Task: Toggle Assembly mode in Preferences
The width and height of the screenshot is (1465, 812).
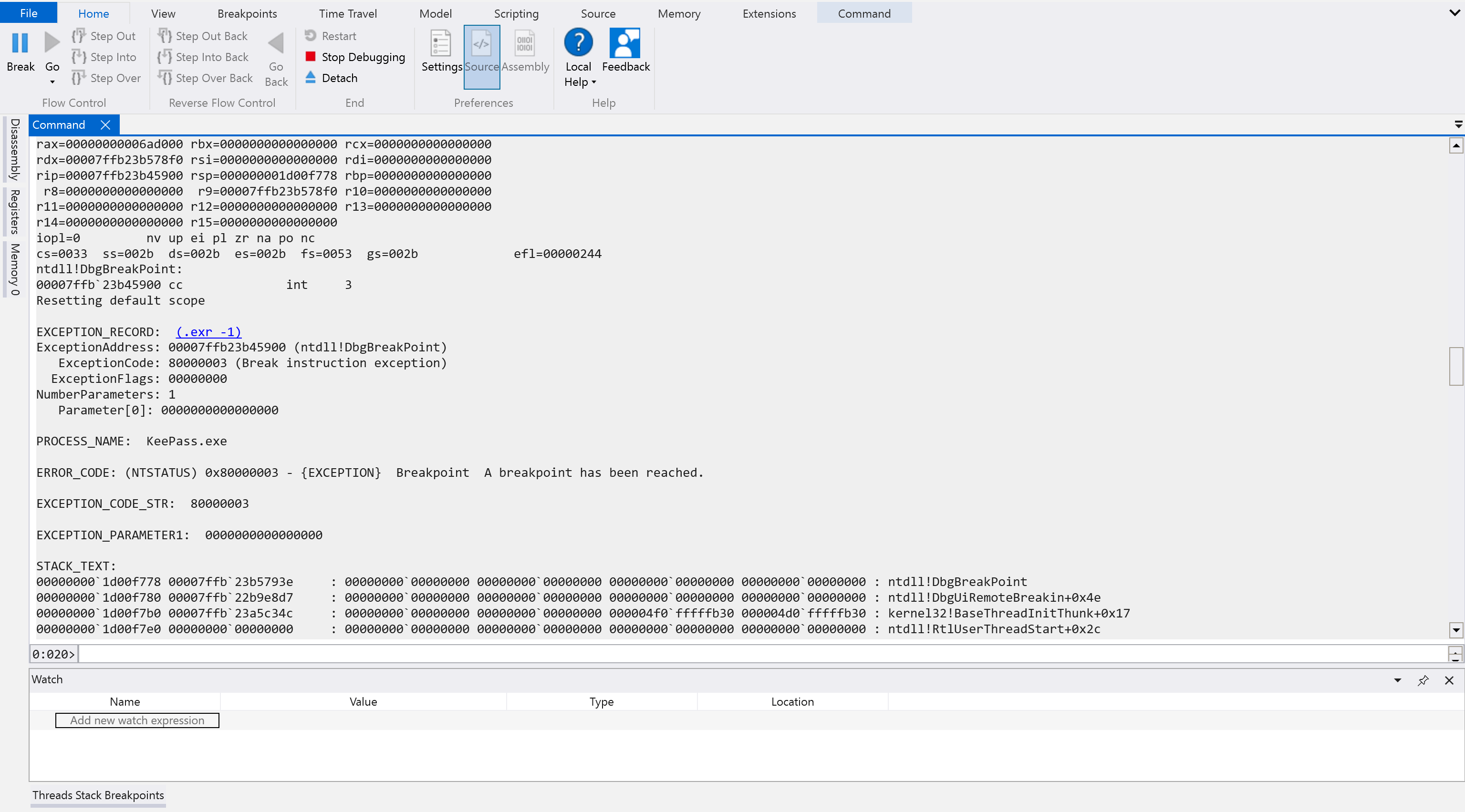Action: click(x=524, y=44)
